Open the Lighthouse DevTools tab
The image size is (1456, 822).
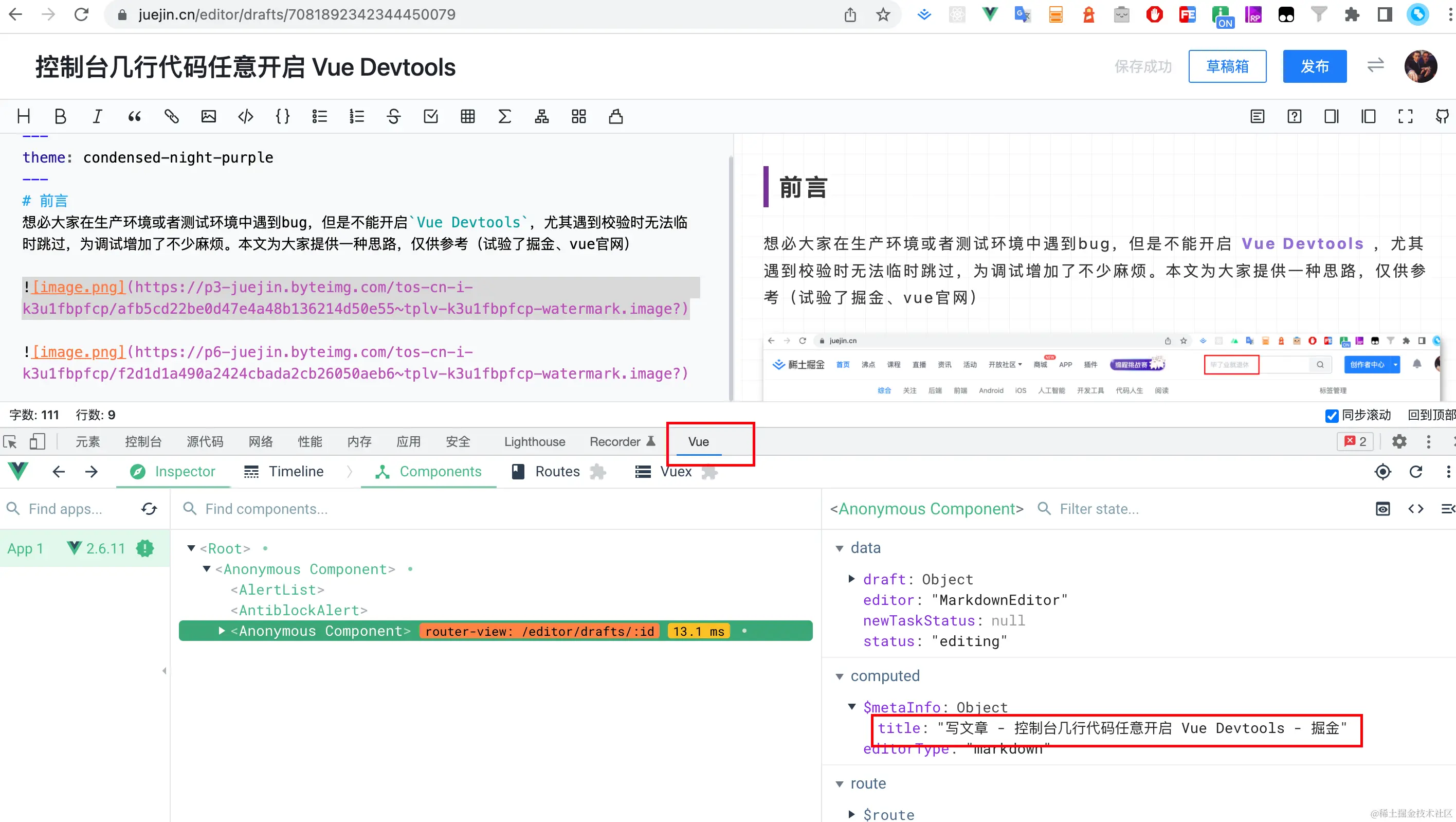click(x=534, y=441)
